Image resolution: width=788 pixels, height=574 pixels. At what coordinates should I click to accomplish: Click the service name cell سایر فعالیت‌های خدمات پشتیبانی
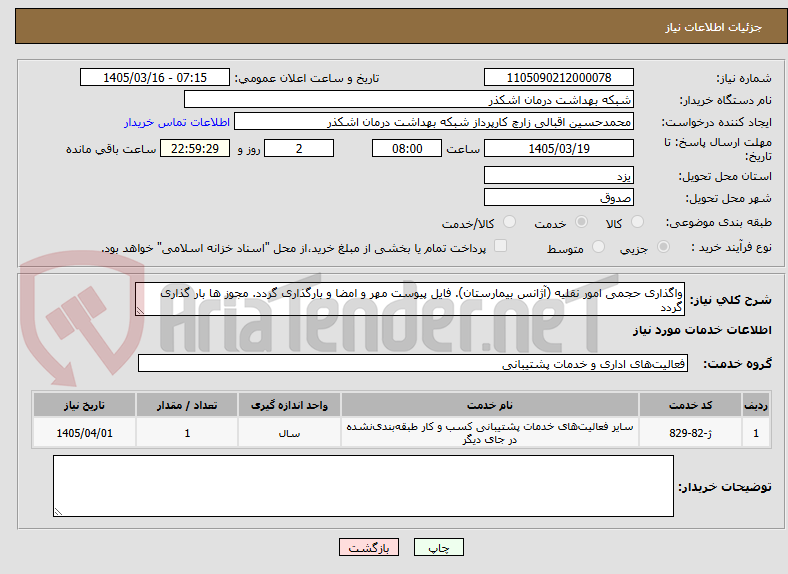pyautogui.click(x=489, y=433)
